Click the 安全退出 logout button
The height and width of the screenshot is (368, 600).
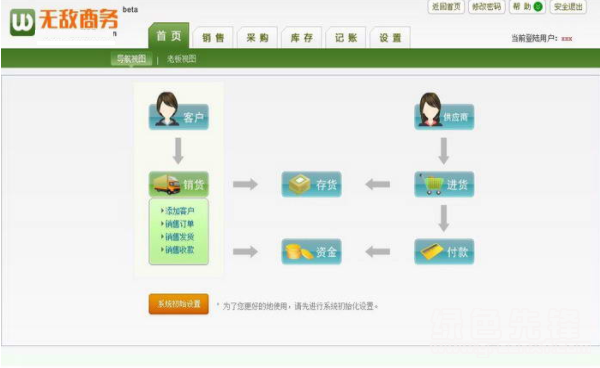(568, 7)
